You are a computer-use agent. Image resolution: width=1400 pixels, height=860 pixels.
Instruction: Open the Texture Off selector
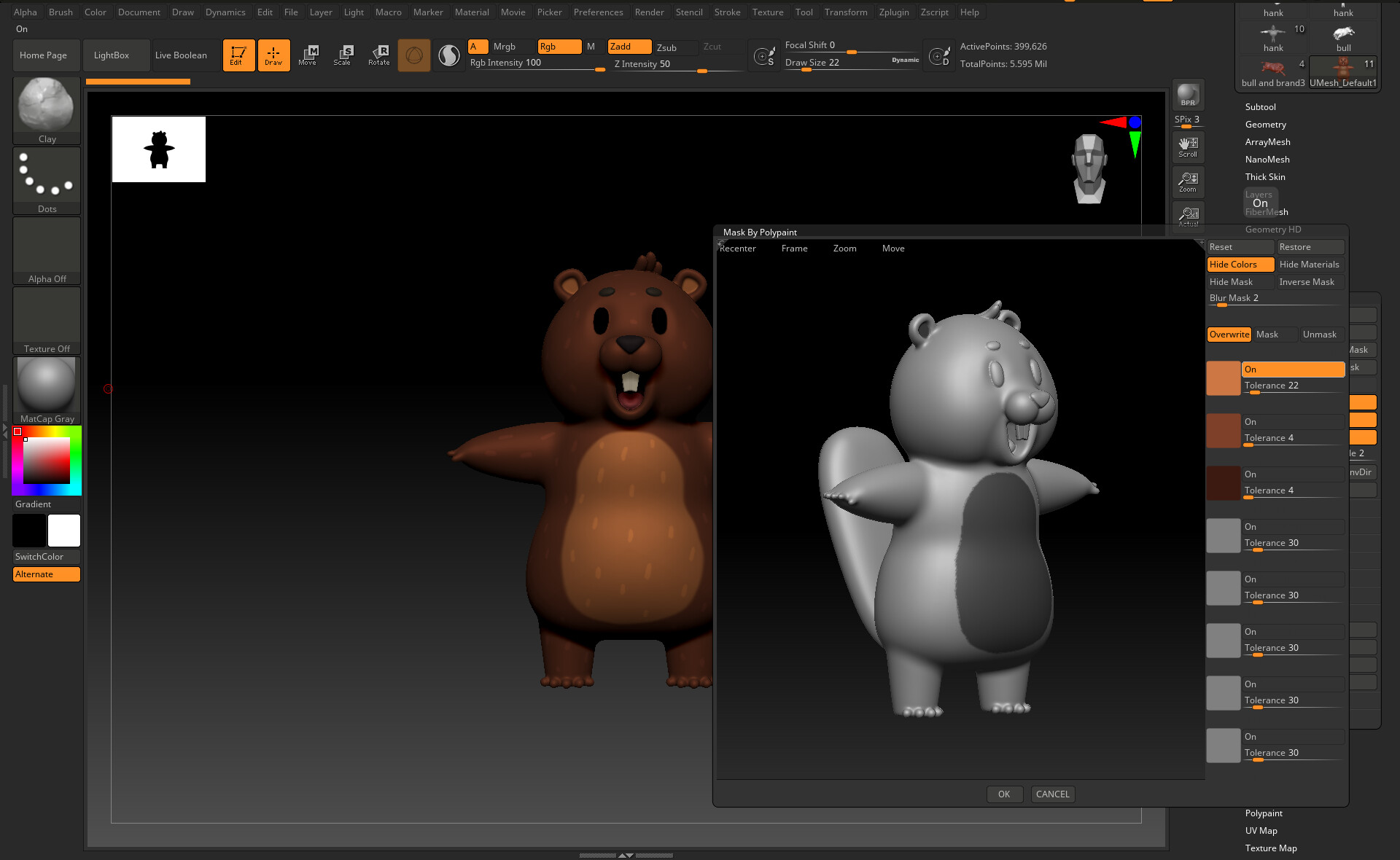47,321
